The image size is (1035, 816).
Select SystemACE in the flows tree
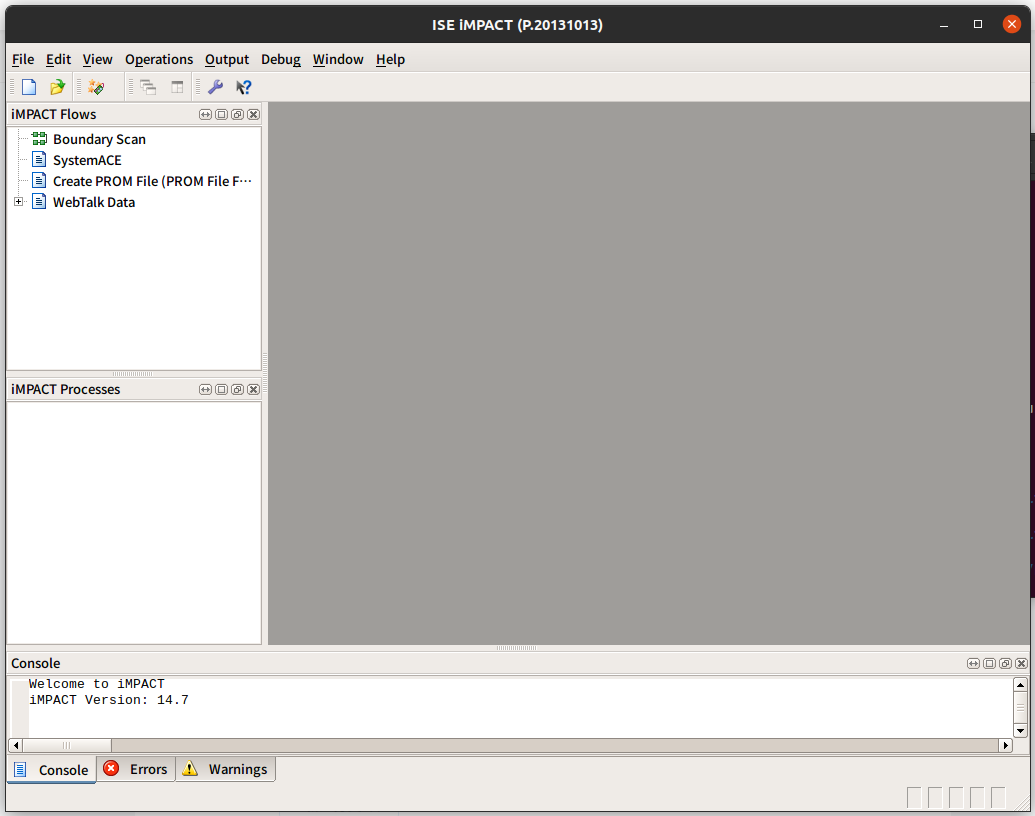pyautogui.click(x=88, y=160)
